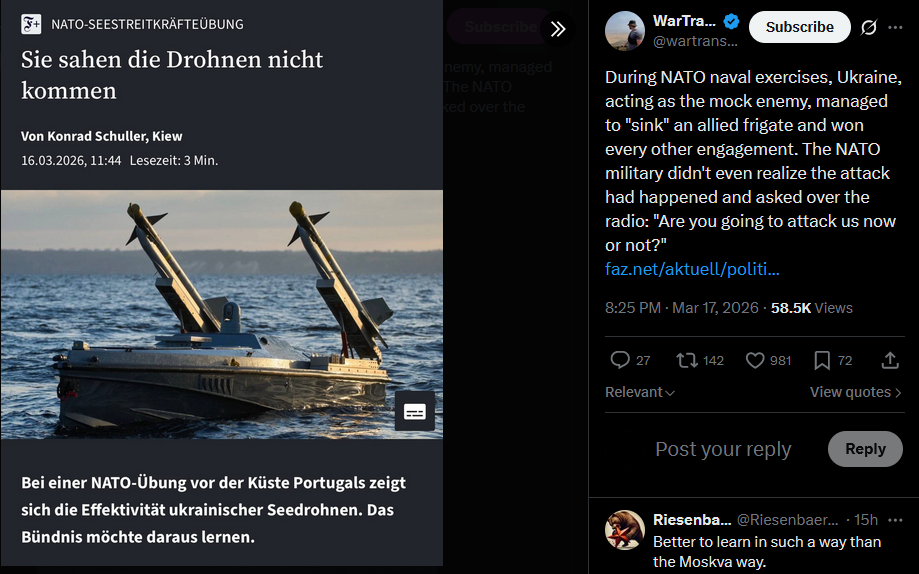
Task: Bookmark the tweet with the bookmark icon
Action: [822, 360]
